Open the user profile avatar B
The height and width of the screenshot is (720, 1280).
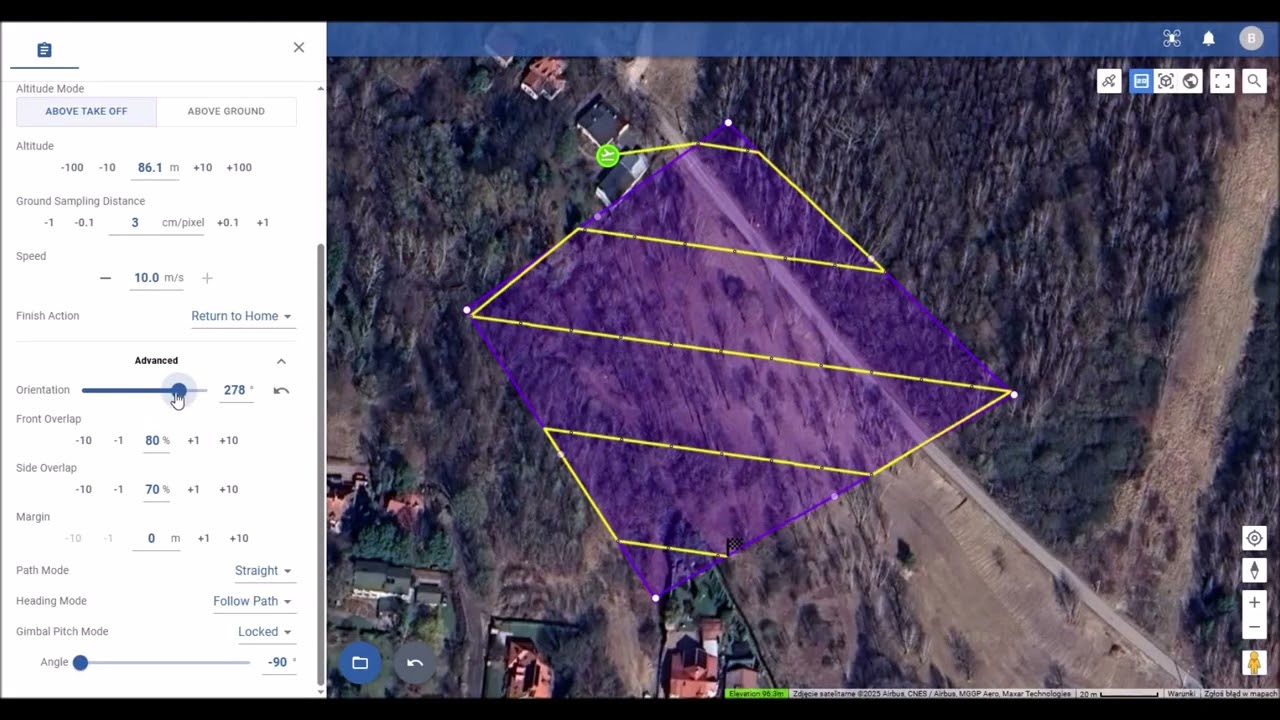pos(1251,38)
